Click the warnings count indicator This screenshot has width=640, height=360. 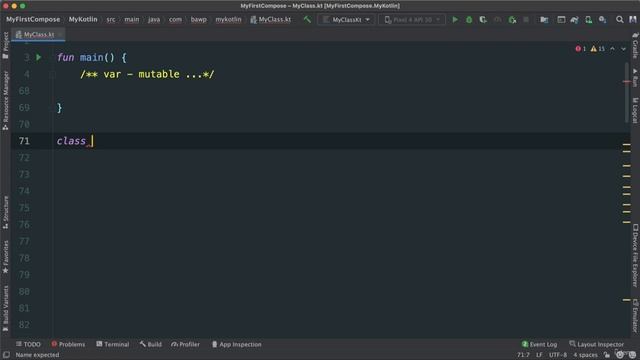[598, 49]
